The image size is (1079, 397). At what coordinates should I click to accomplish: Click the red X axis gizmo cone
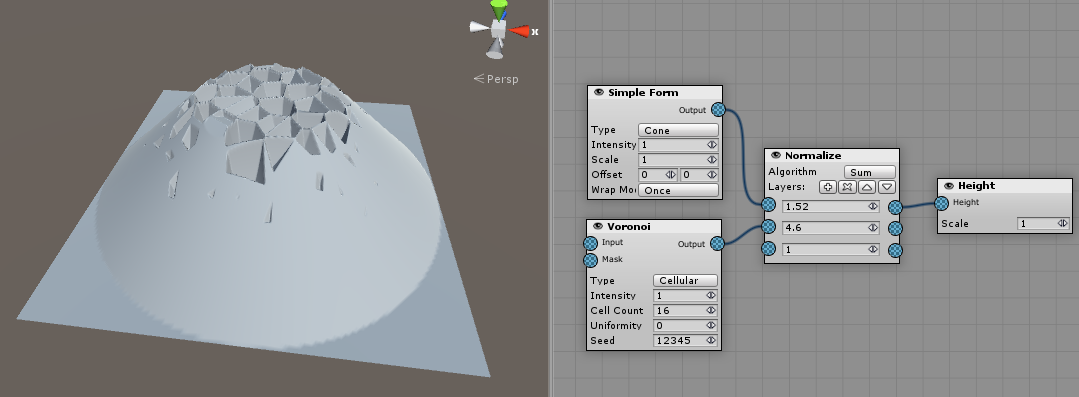520,31
